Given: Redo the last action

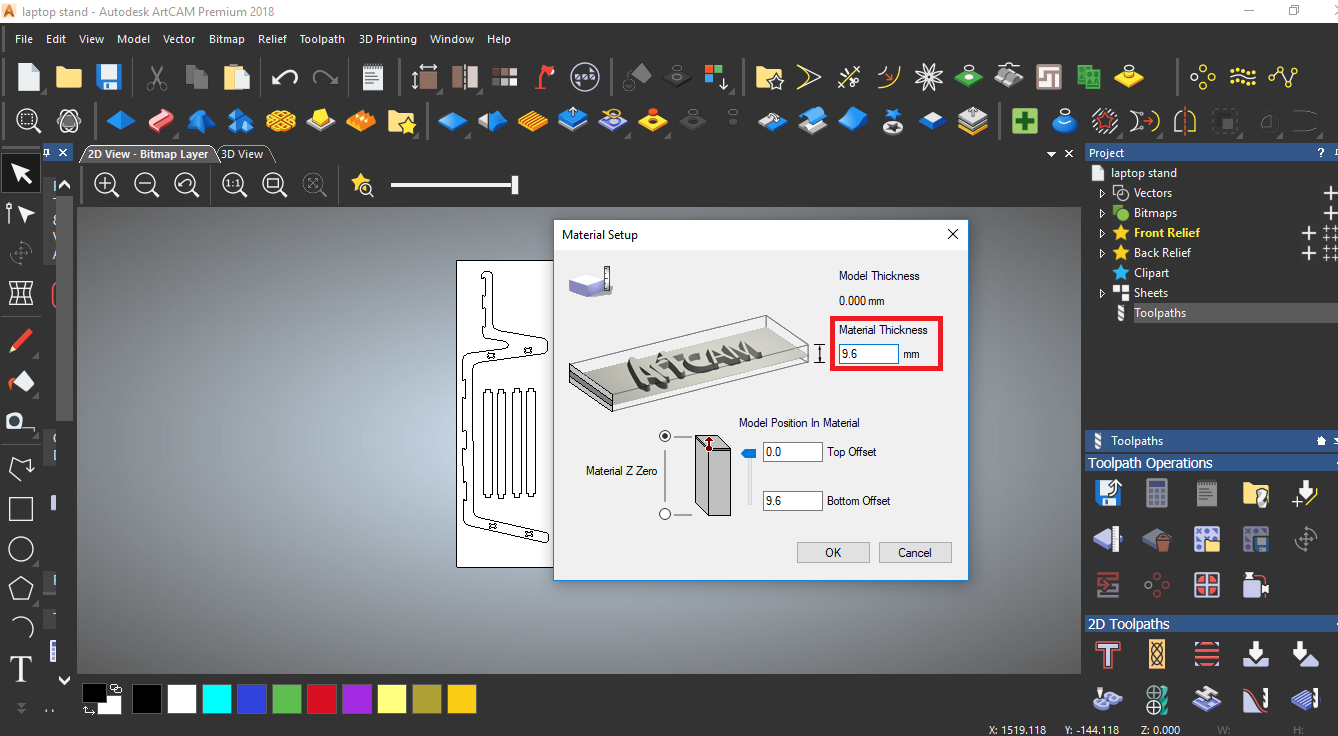Looking at the screenshot, I should [325, 77].
